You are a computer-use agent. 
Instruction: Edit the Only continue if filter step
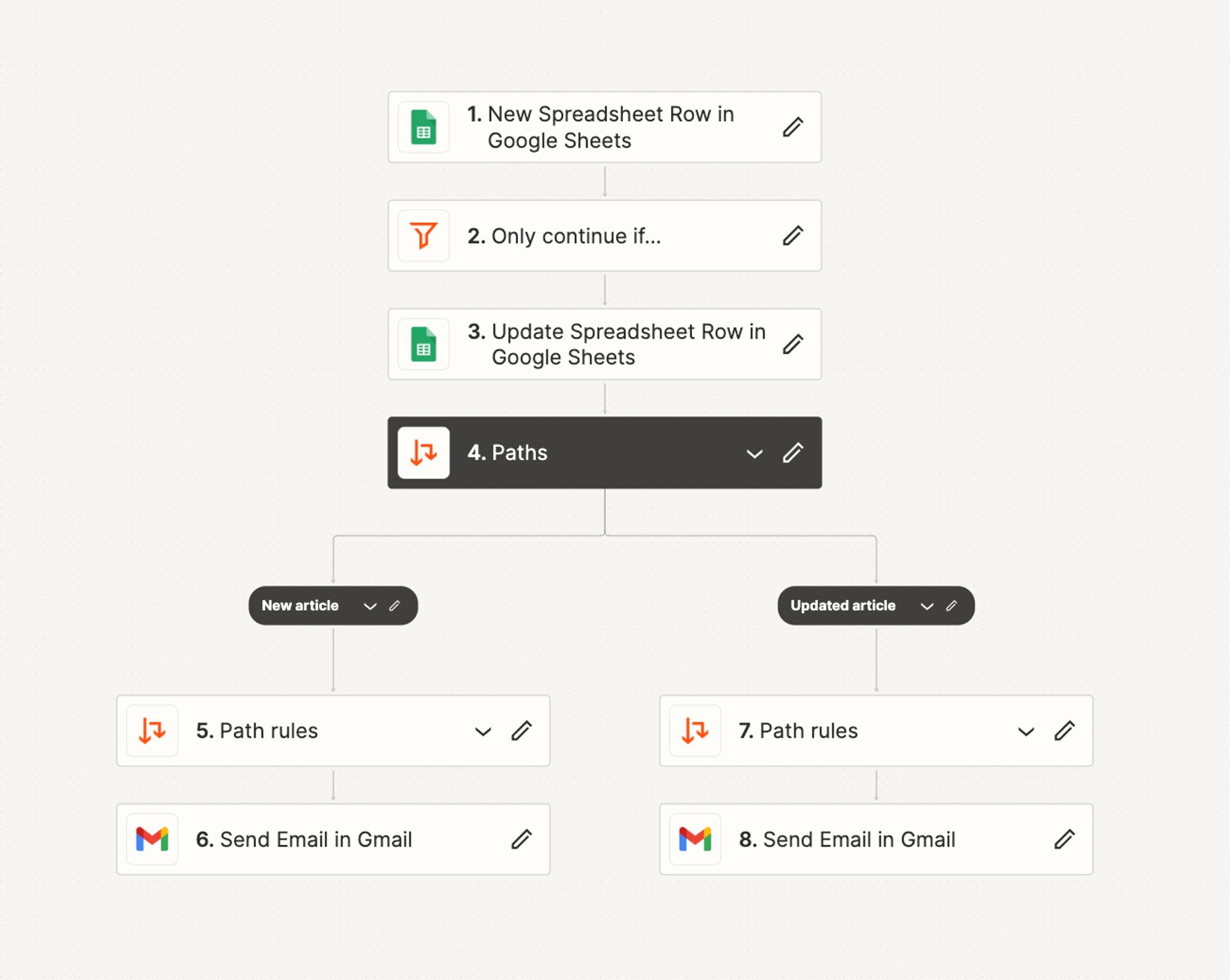pyautogui.click(x=793, y=236)
